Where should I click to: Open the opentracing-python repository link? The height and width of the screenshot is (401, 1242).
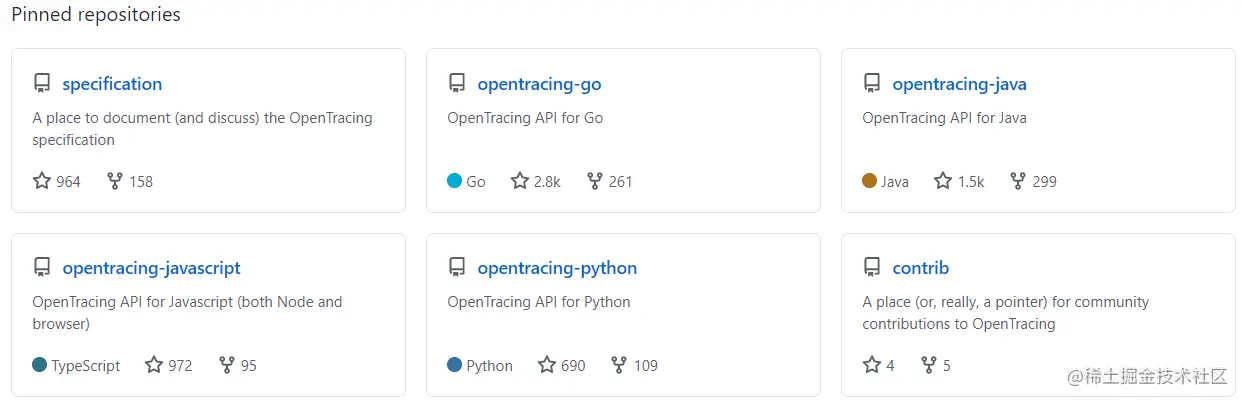click(x=557, y=268)
